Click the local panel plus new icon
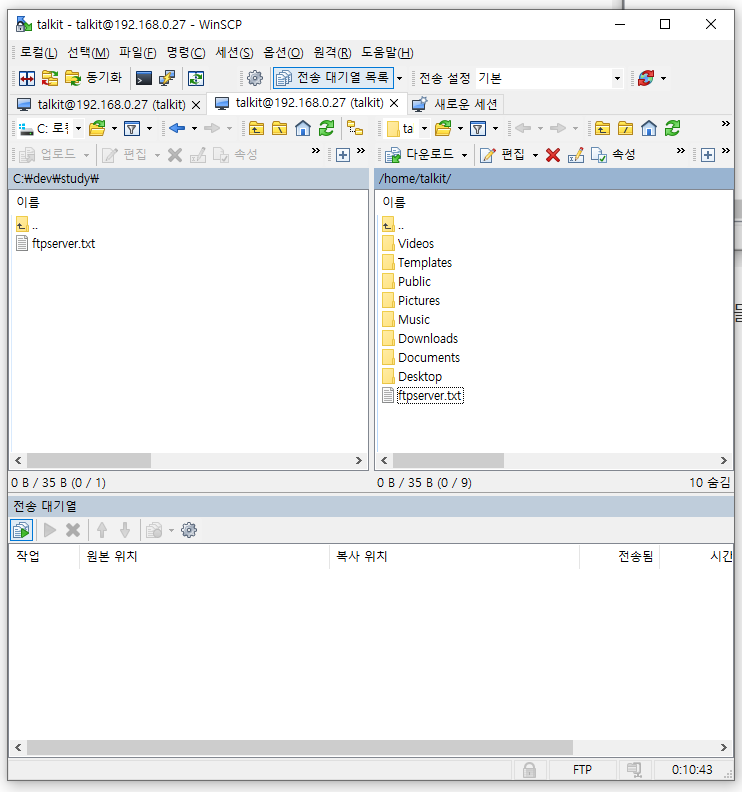The image size is (742, 792). pyautogui.click(x=342, y=155)
